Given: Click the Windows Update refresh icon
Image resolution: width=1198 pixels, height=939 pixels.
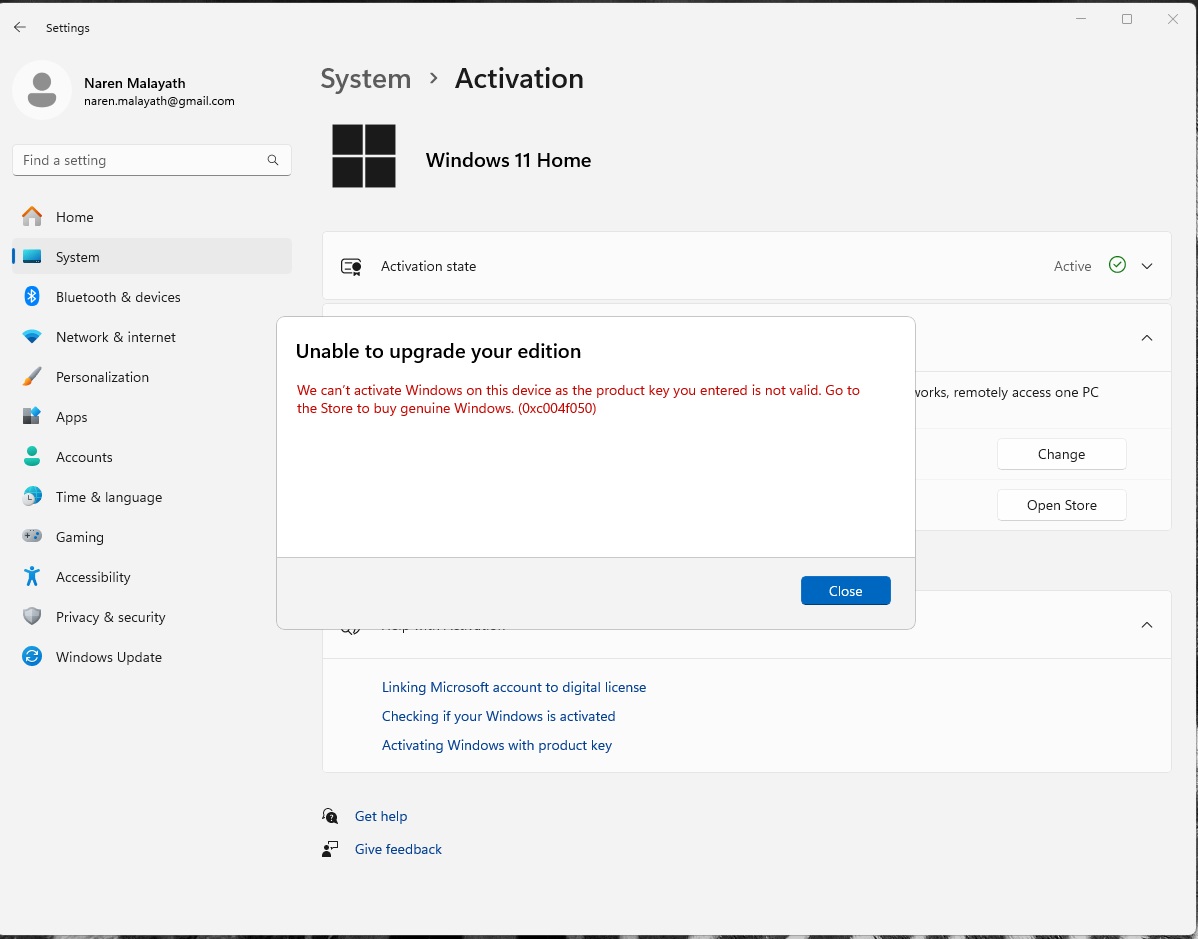Looking at the screenshot, I should point(32,656).
